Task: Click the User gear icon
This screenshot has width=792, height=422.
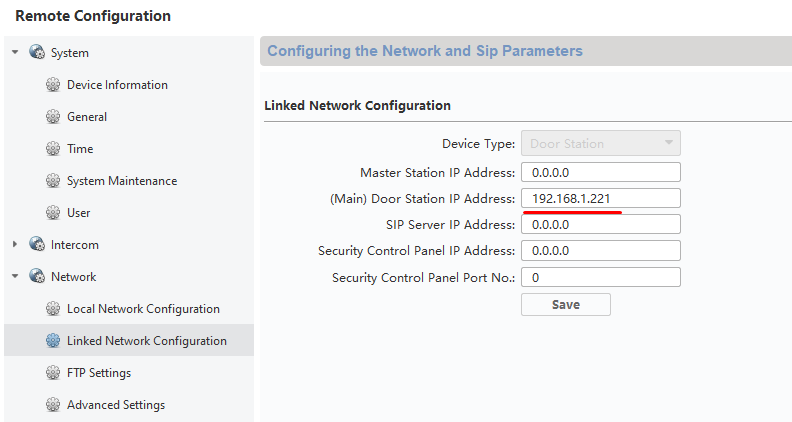Action: coord(53,213)
